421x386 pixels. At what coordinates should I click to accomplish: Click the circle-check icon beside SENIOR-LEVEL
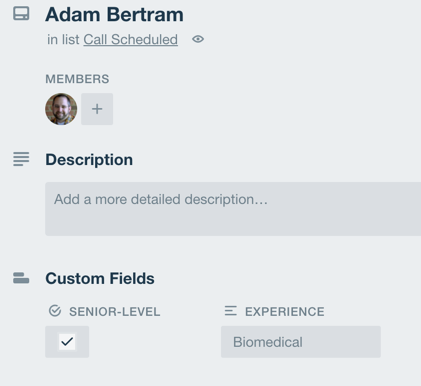click(x=55, y=311)
